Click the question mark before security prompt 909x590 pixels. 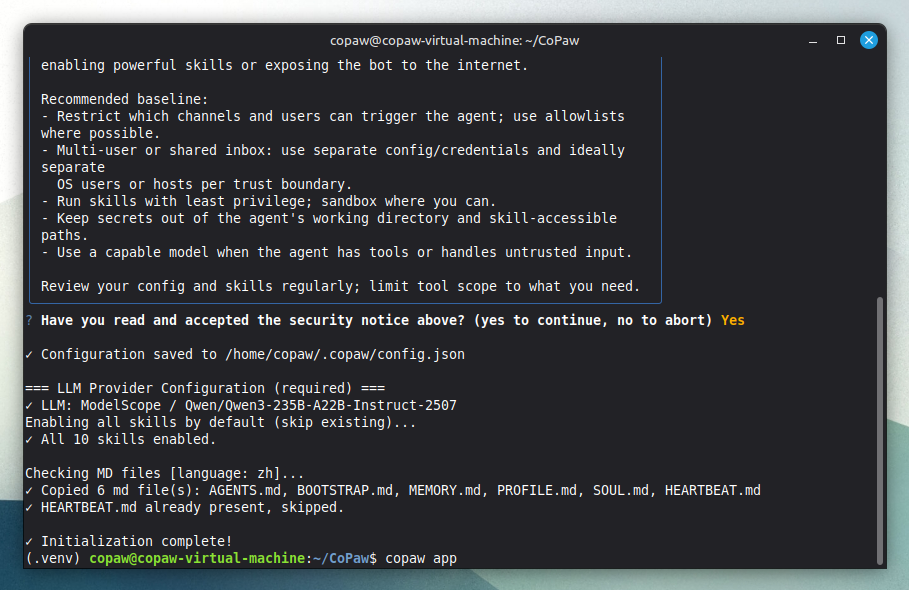point(29,321)
